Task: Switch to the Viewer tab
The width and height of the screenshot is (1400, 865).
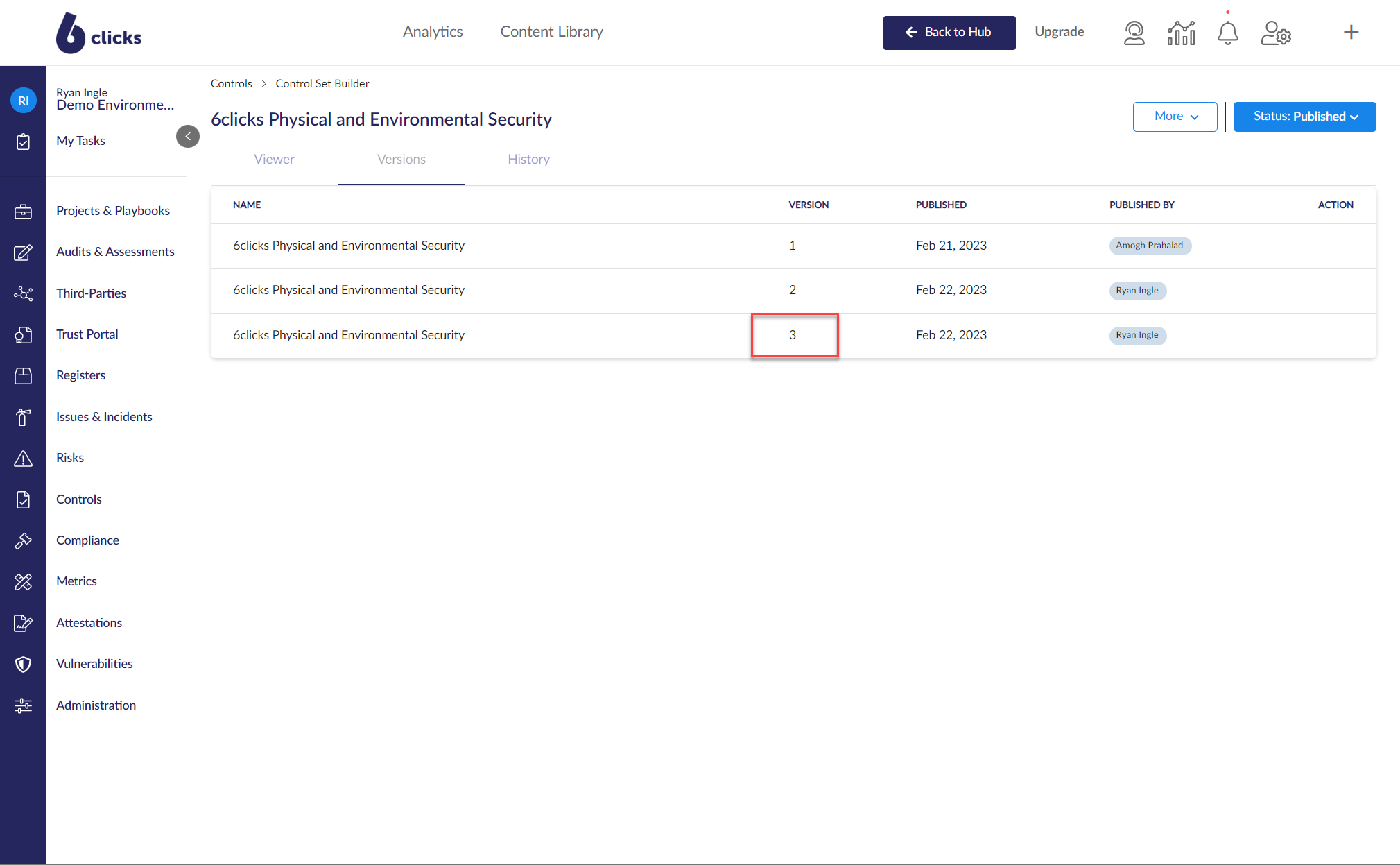Action: (x=274, y=160)
